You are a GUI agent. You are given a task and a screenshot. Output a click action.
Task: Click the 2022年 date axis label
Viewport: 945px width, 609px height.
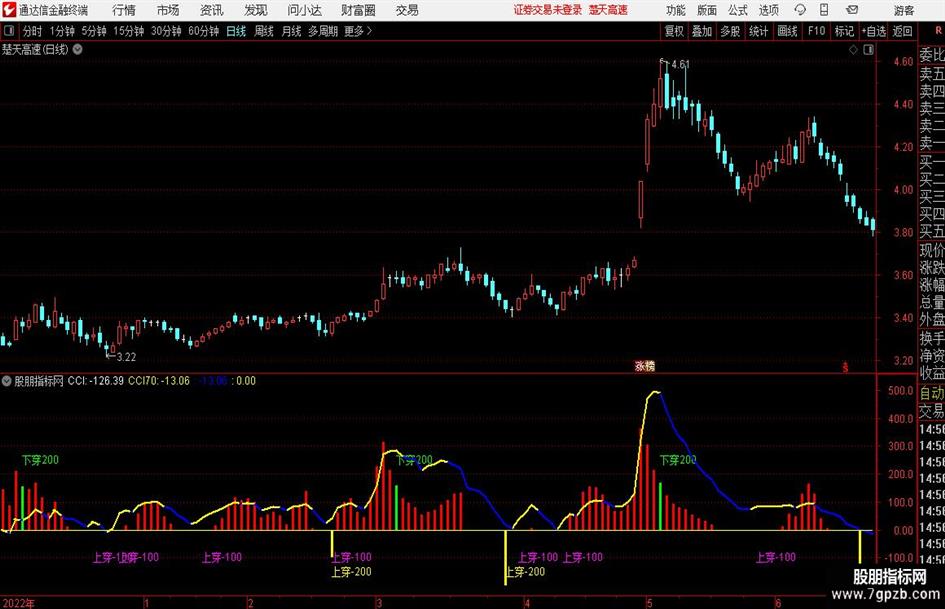(18, 603)
